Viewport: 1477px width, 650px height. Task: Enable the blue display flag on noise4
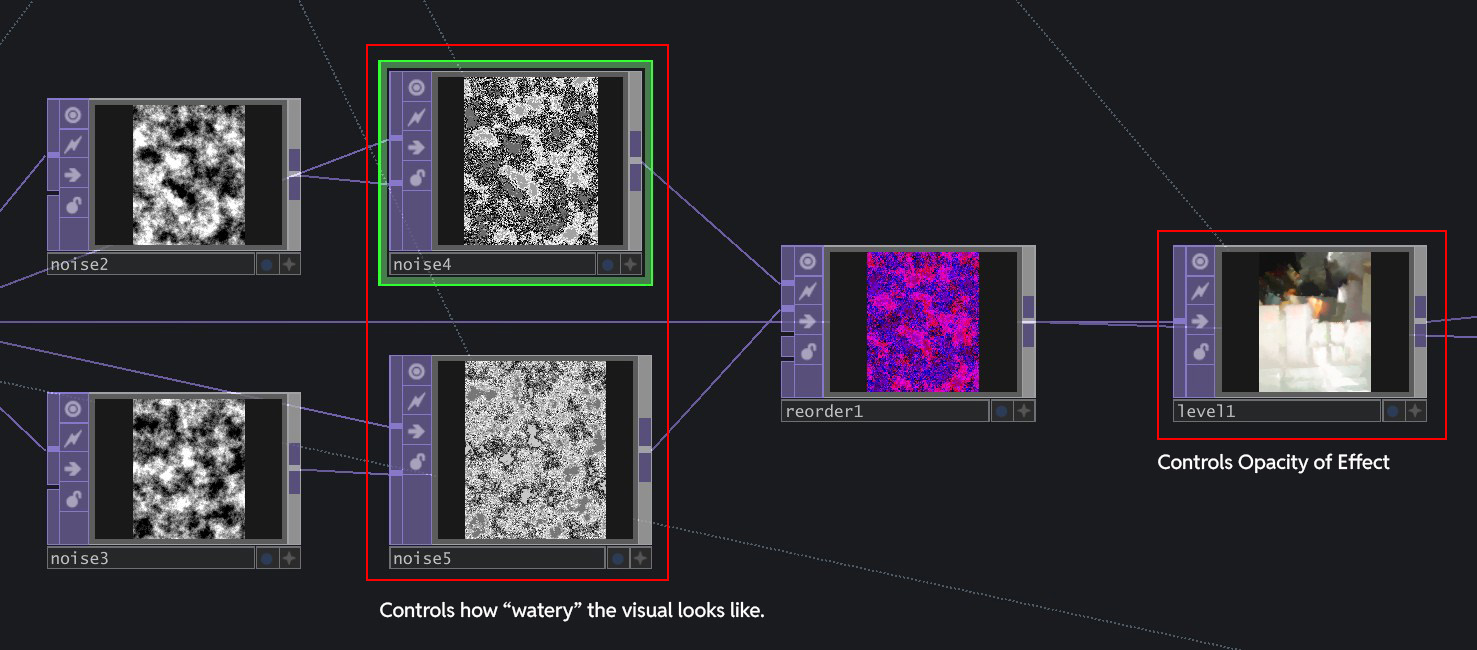point(607,265)
